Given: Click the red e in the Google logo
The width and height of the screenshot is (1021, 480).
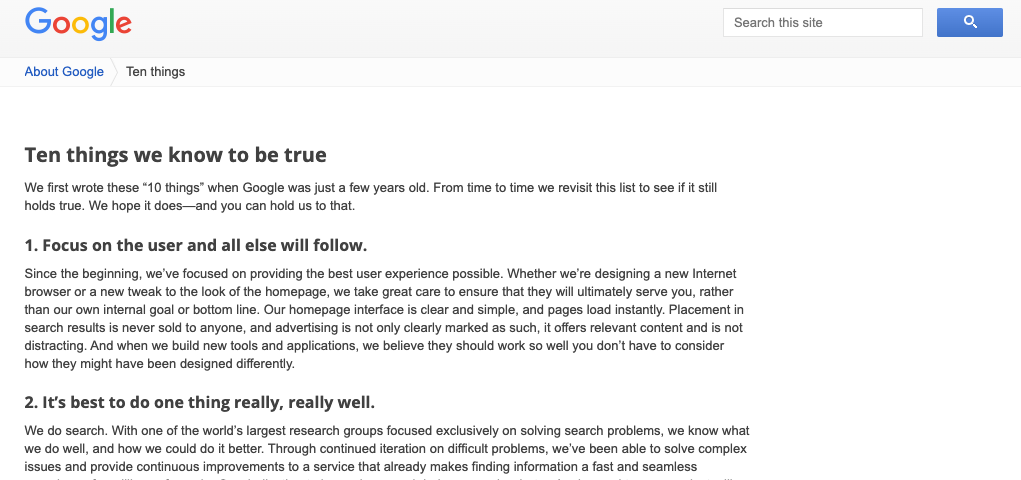Looking at the screenshot, I should 123,25.
